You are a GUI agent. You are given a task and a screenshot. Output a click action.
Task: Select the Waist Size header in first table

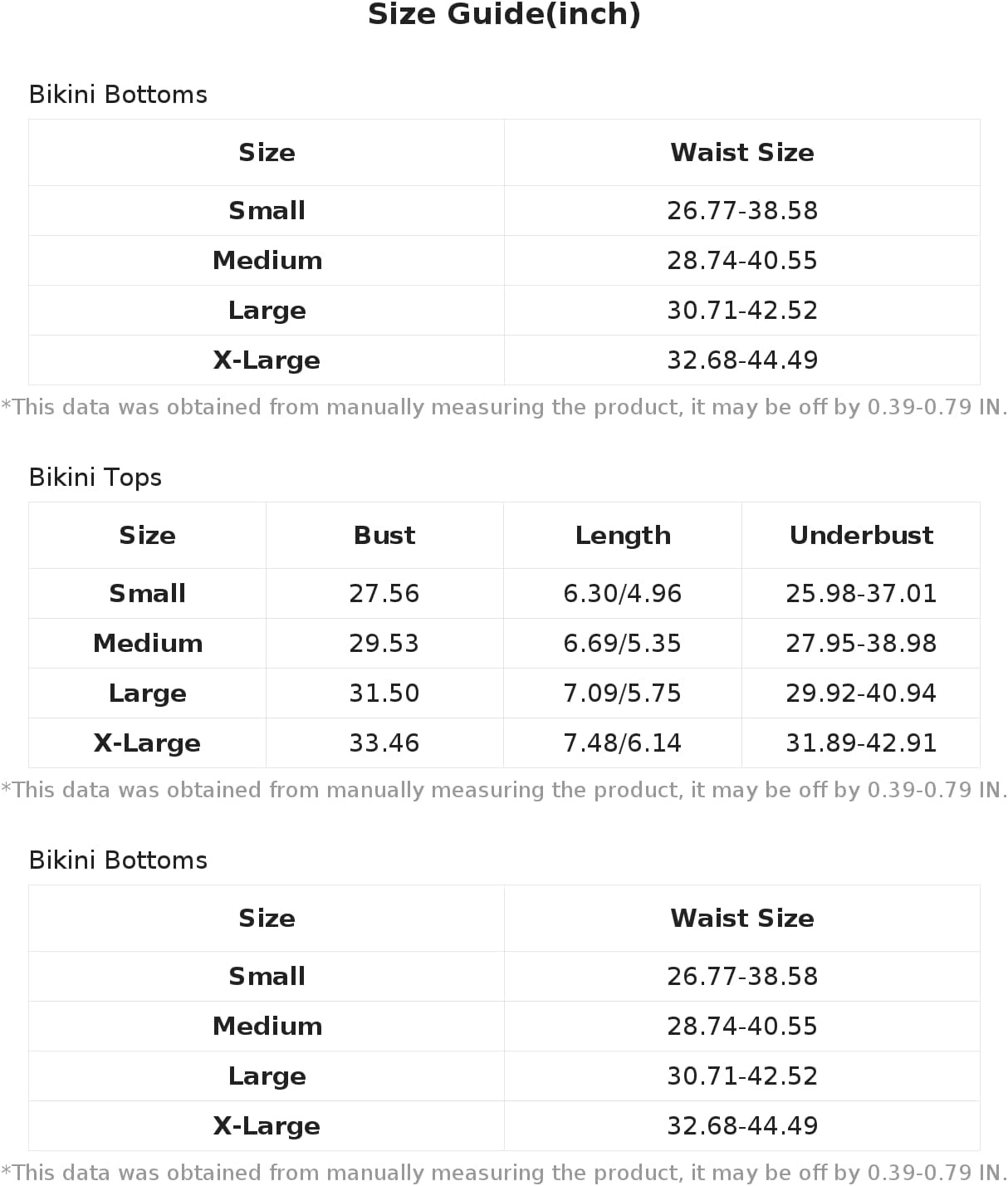[x=742, y=153]
